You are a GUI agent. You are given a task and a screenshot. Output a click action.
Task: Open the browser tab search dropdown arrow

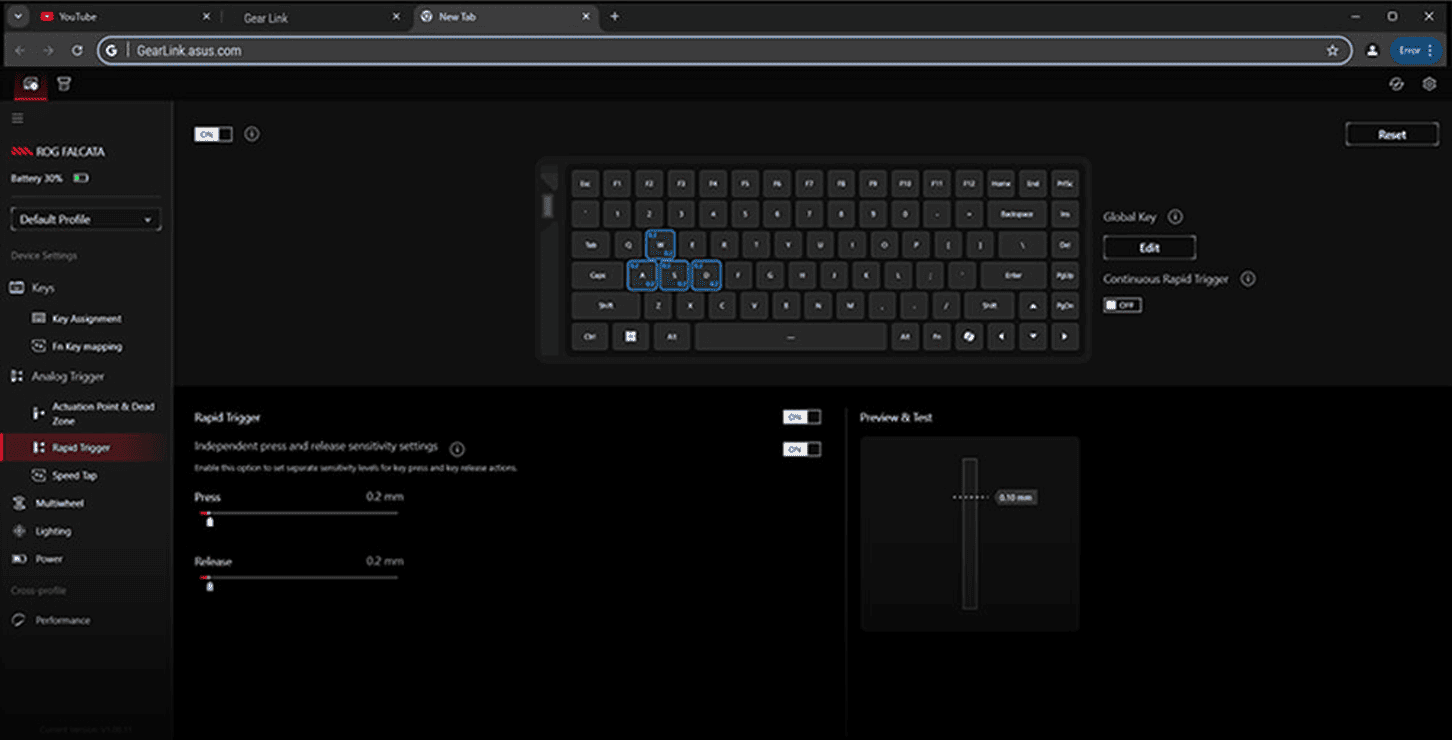click(18, 17)
